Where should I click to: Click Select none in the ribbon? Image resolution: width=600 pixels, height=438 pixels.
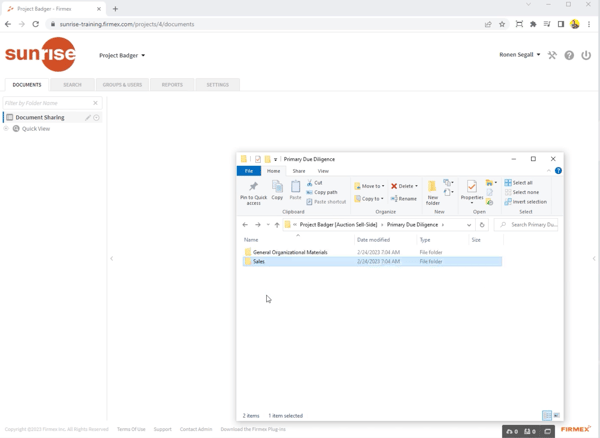tap(522, 192)
